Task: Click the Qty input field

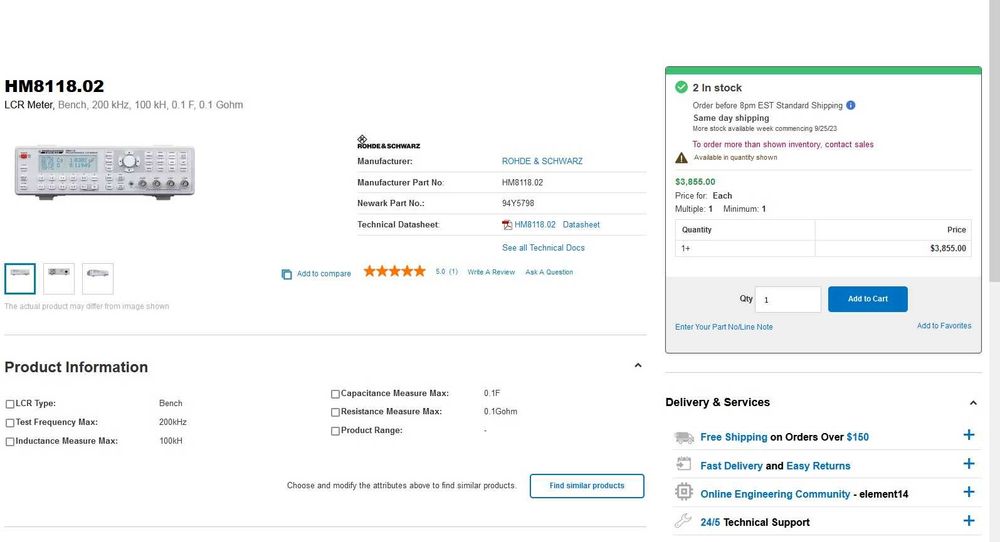Action: click(788, 299)
